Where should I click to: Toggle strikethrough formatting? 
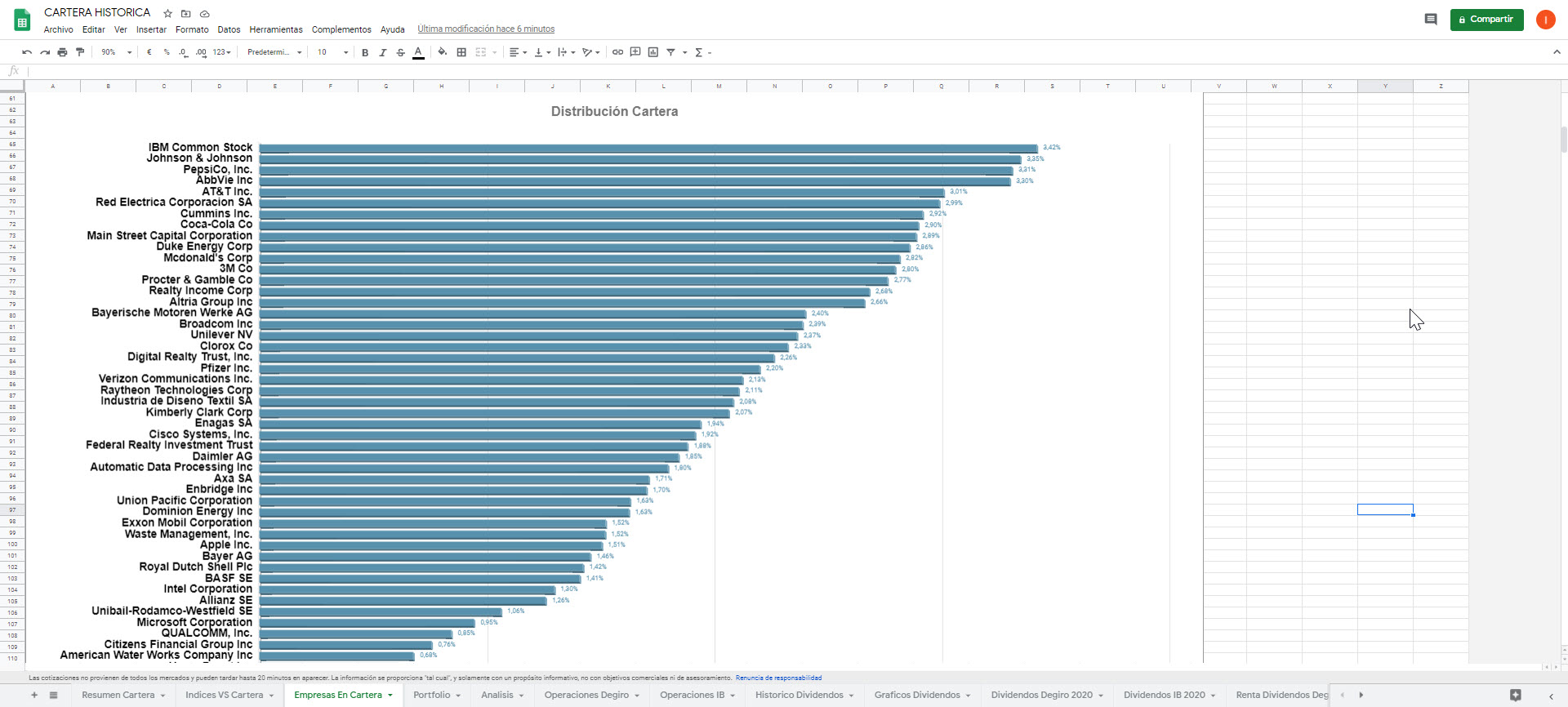pyautogui.click(x=400, y=52)
